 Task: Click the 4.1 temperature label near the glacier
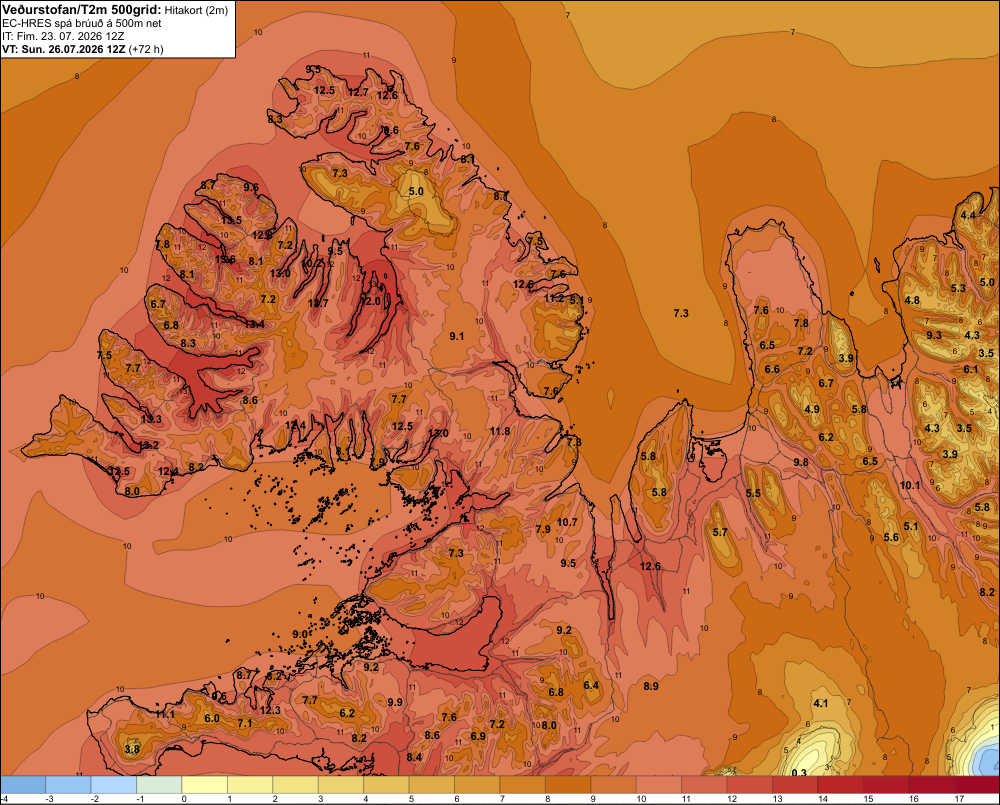pos(821,703)
